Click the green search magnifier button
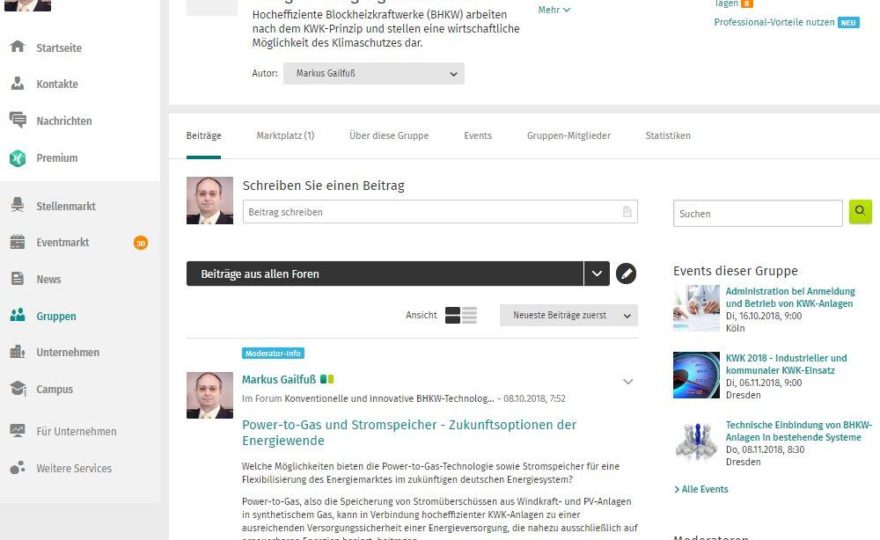 (x=860, y=212)
